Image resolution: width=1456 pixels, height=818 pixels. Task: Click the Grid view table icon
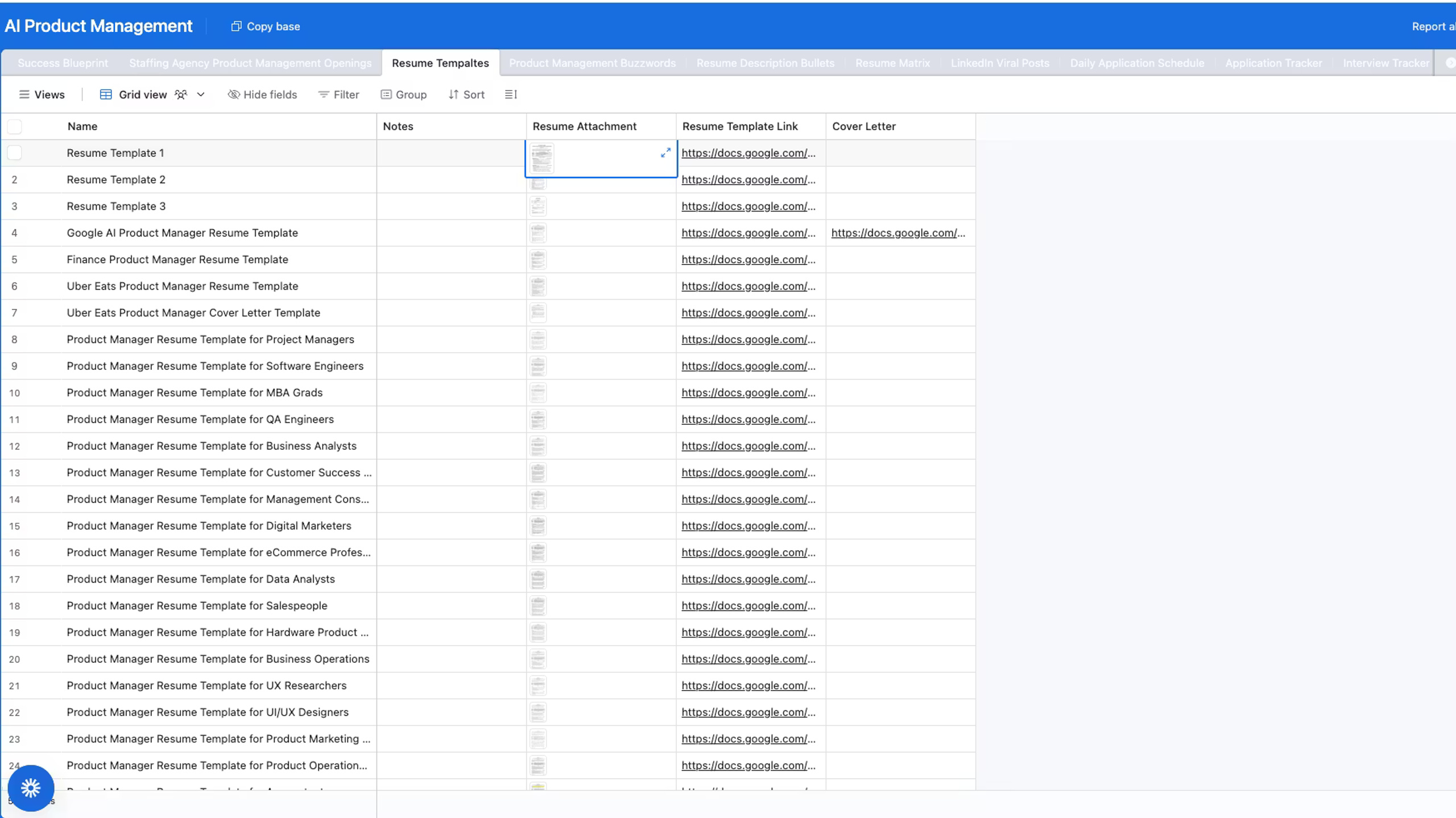point(106,94)
